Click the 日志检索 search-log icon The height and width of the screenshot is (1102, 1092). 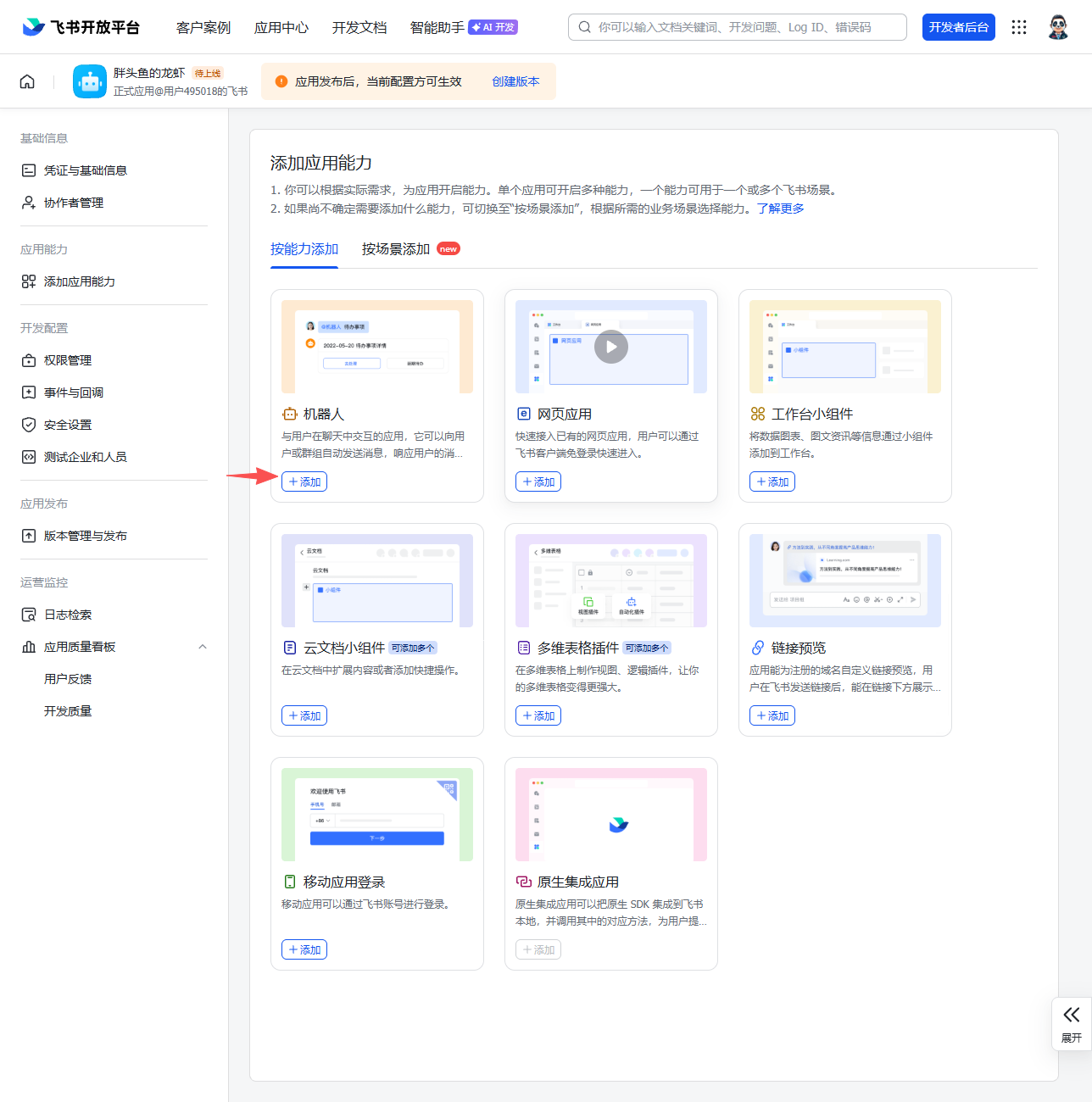click(x=29, y=615)
